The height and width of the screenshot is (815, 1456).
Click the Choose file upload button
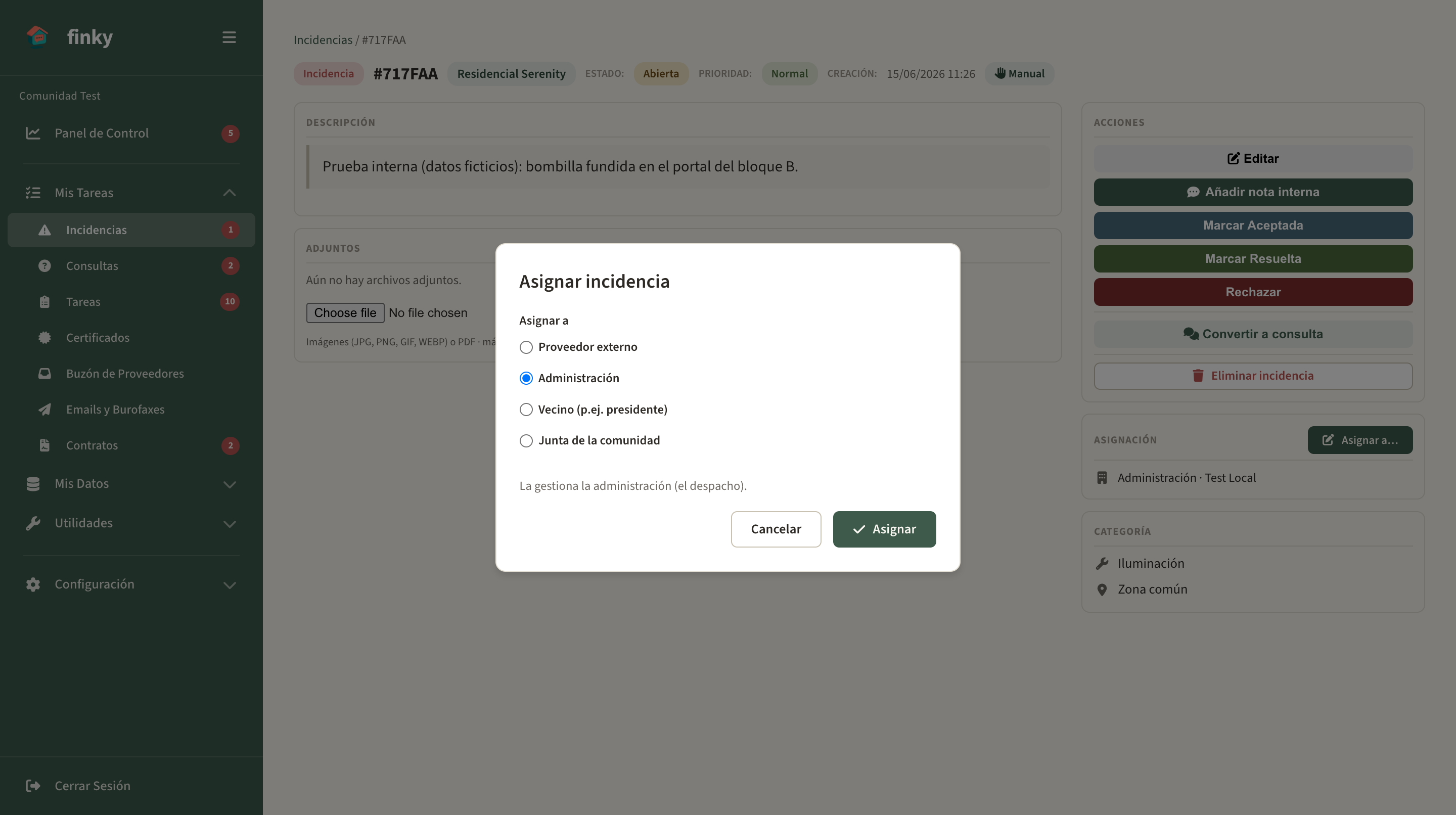[x=345, y=313]
